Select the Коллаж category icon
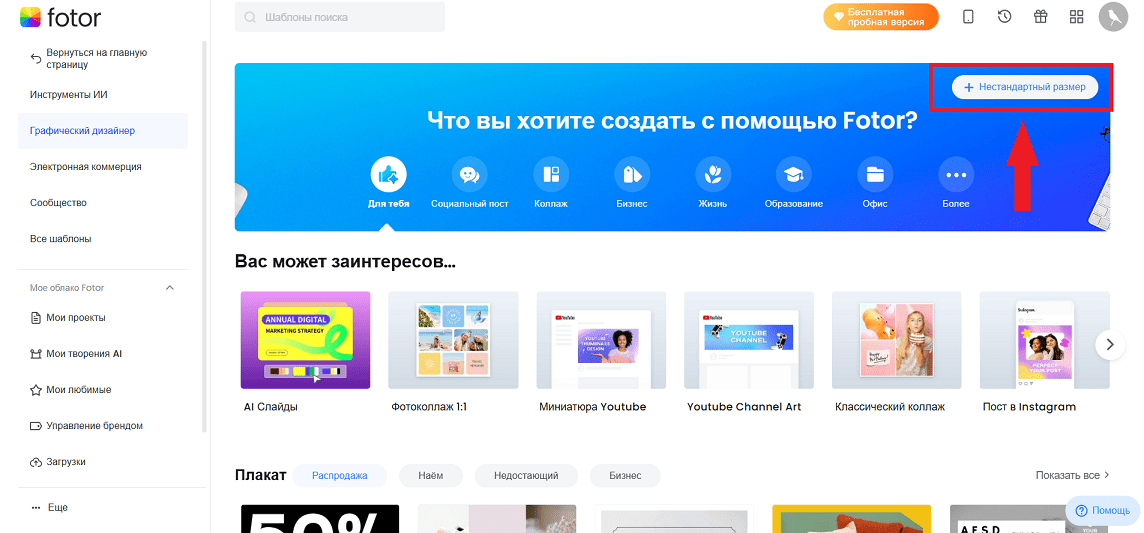The width and height of the screenshot is (1144, 533). pos(551,174)
